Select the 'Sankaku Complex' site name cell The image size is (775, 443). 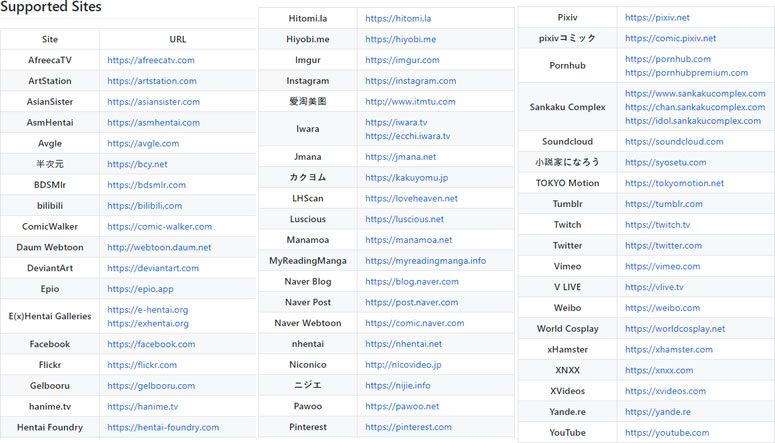click(x=567, y=107)
